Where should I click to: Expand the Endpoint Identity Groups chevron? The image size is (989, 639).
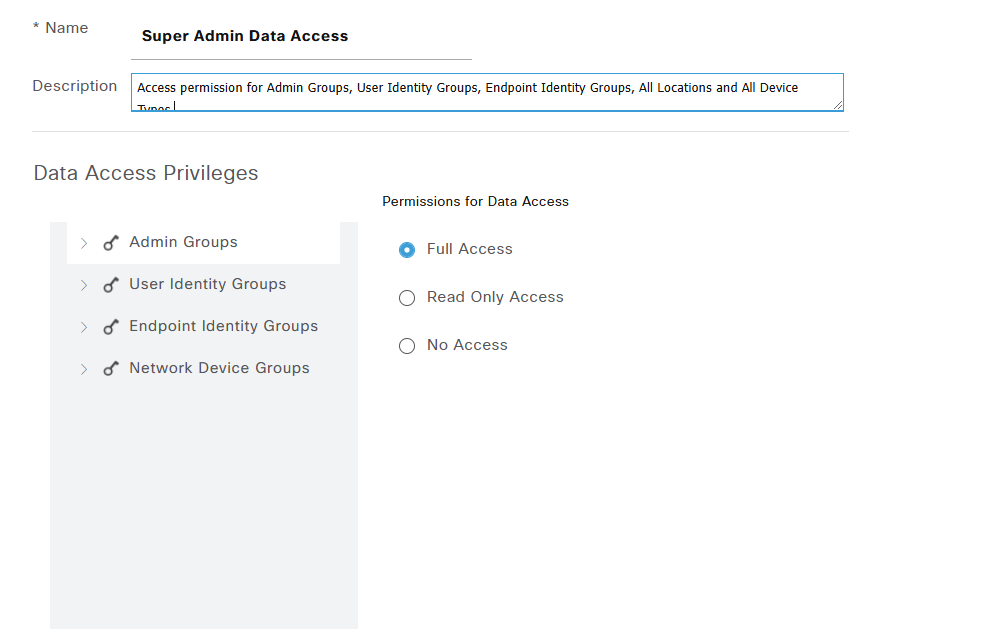pyautogui.click(x=84, y=327)
